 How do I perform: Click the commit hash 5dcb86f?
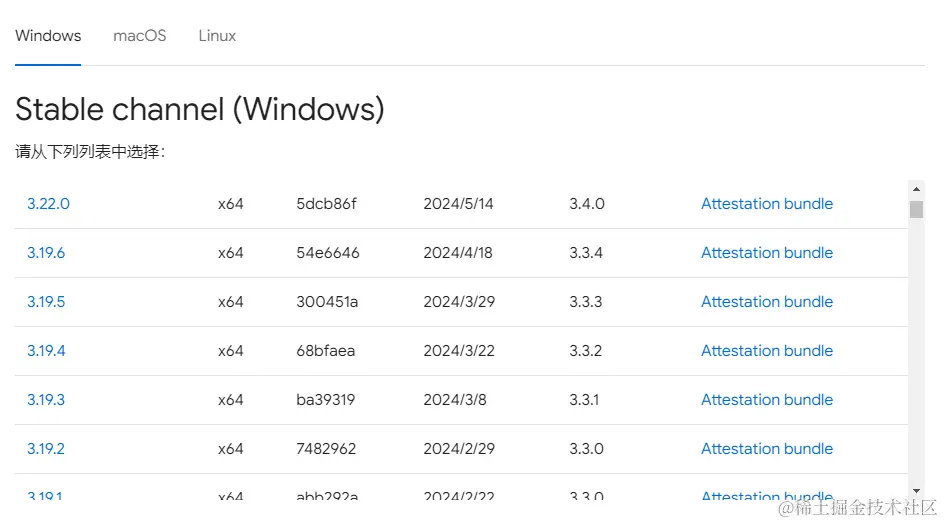326,204
